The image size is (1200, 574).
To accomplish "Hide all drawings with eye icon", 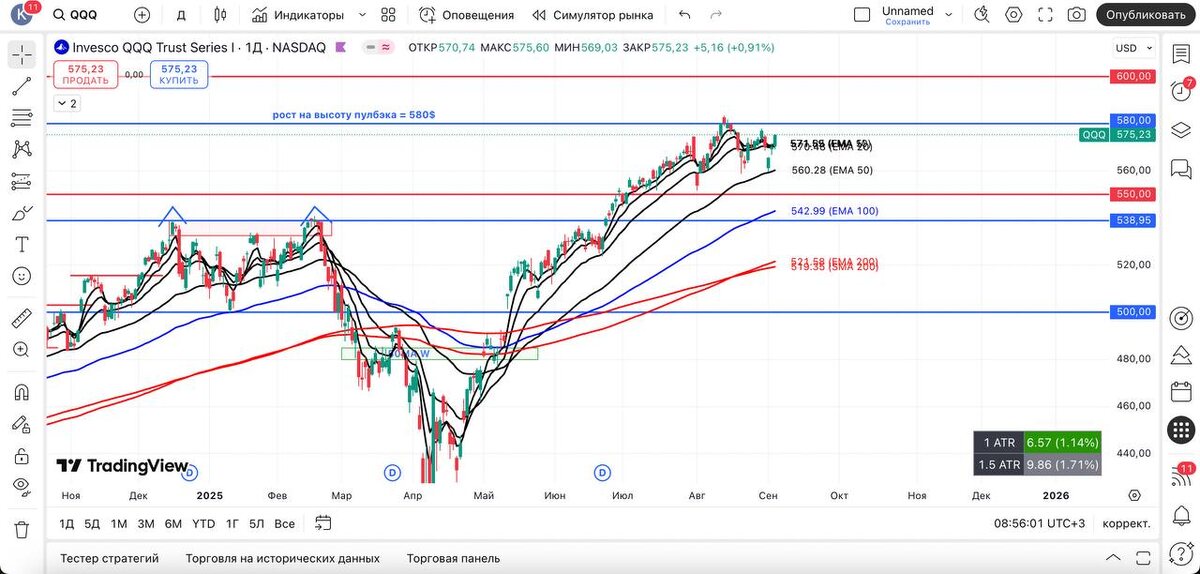I will [21, 486].
